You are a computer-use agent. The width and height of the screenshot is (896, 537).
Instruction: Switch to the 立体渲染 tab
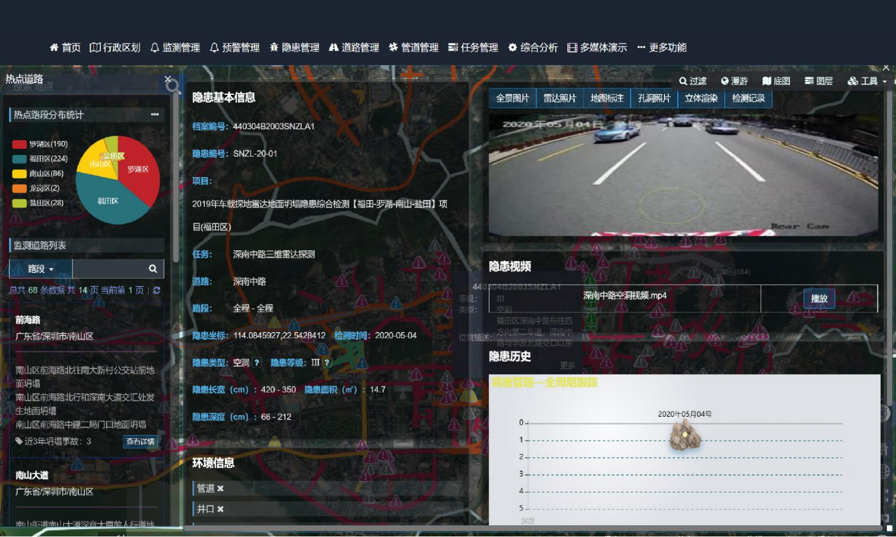701,98
